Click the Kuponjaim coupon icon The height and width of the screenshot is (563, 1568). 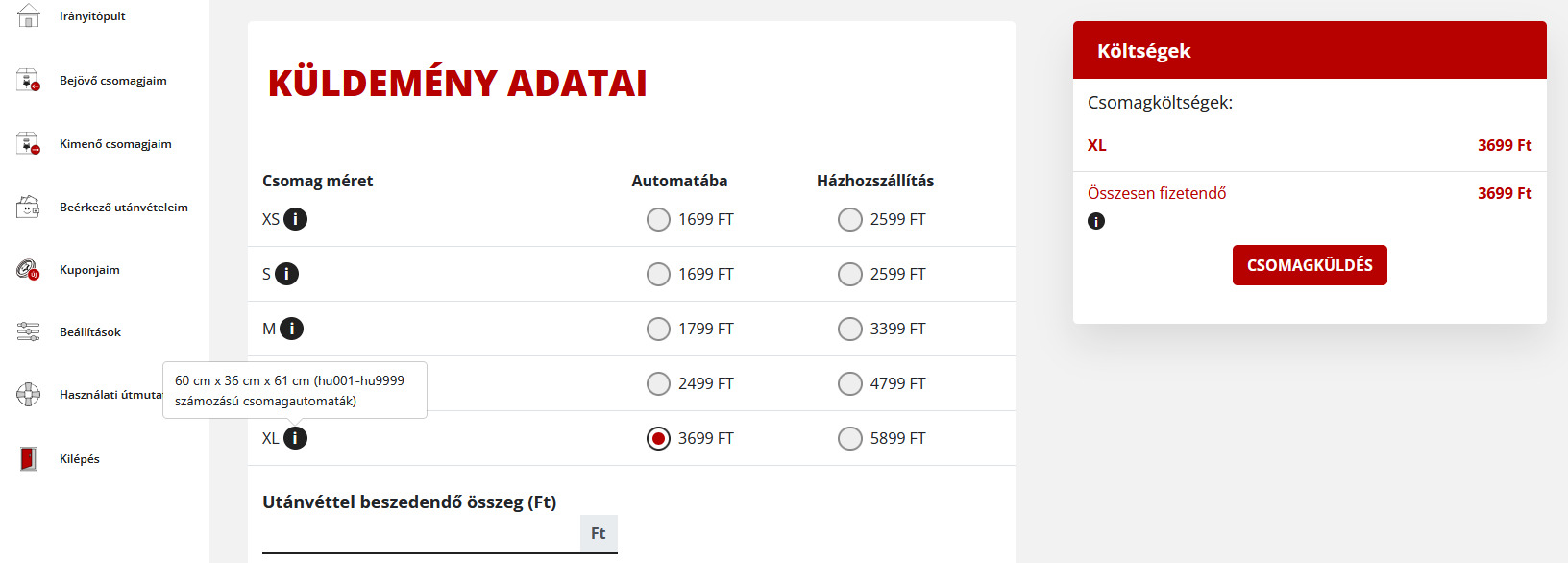(29, 270)
